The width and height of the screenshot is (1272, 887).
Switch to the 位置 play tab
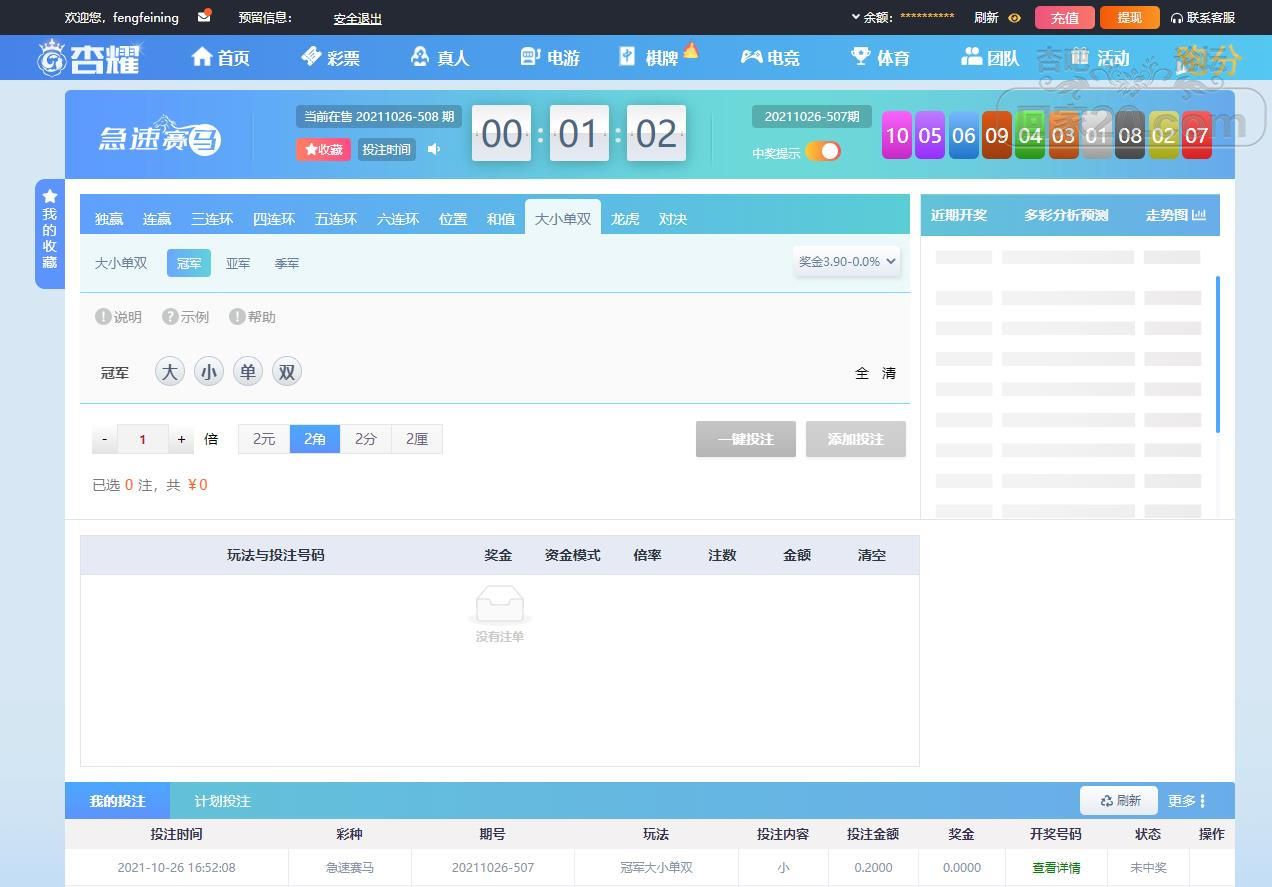coord(453,219)
